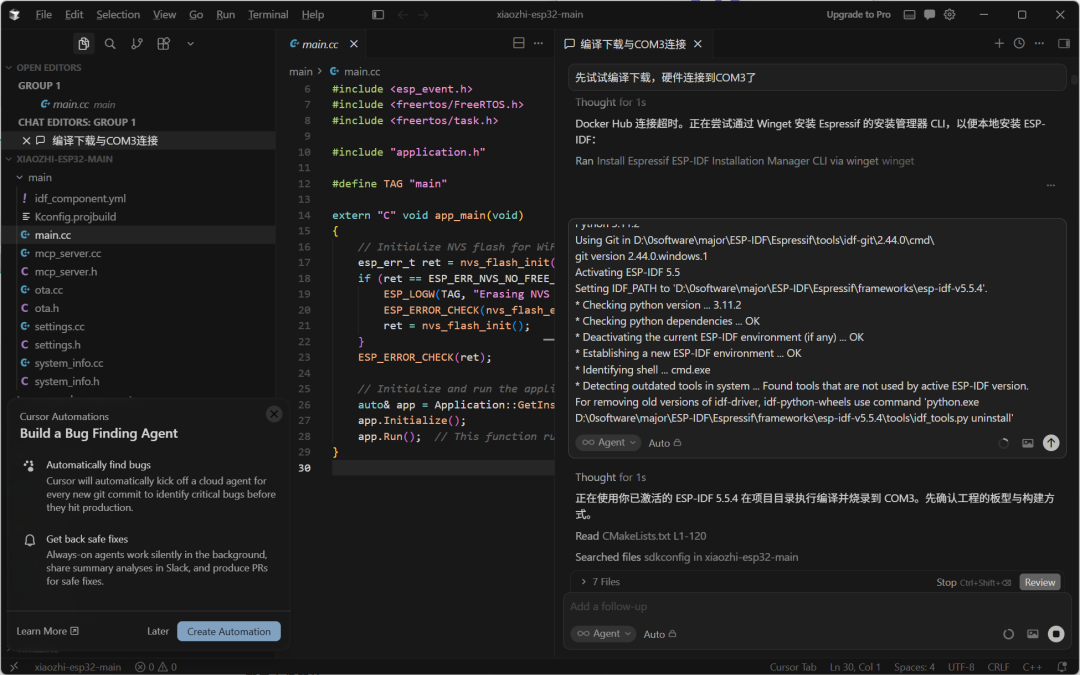The height and width of the screenshot is (675, 1080).
Task: Open Agent mode dropdown in upper message box
Action: click(x=608, y=443)
